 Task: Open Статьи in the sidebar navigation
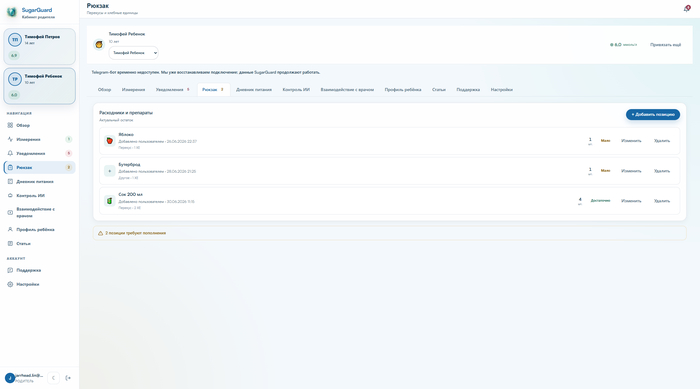pos(40,243)
